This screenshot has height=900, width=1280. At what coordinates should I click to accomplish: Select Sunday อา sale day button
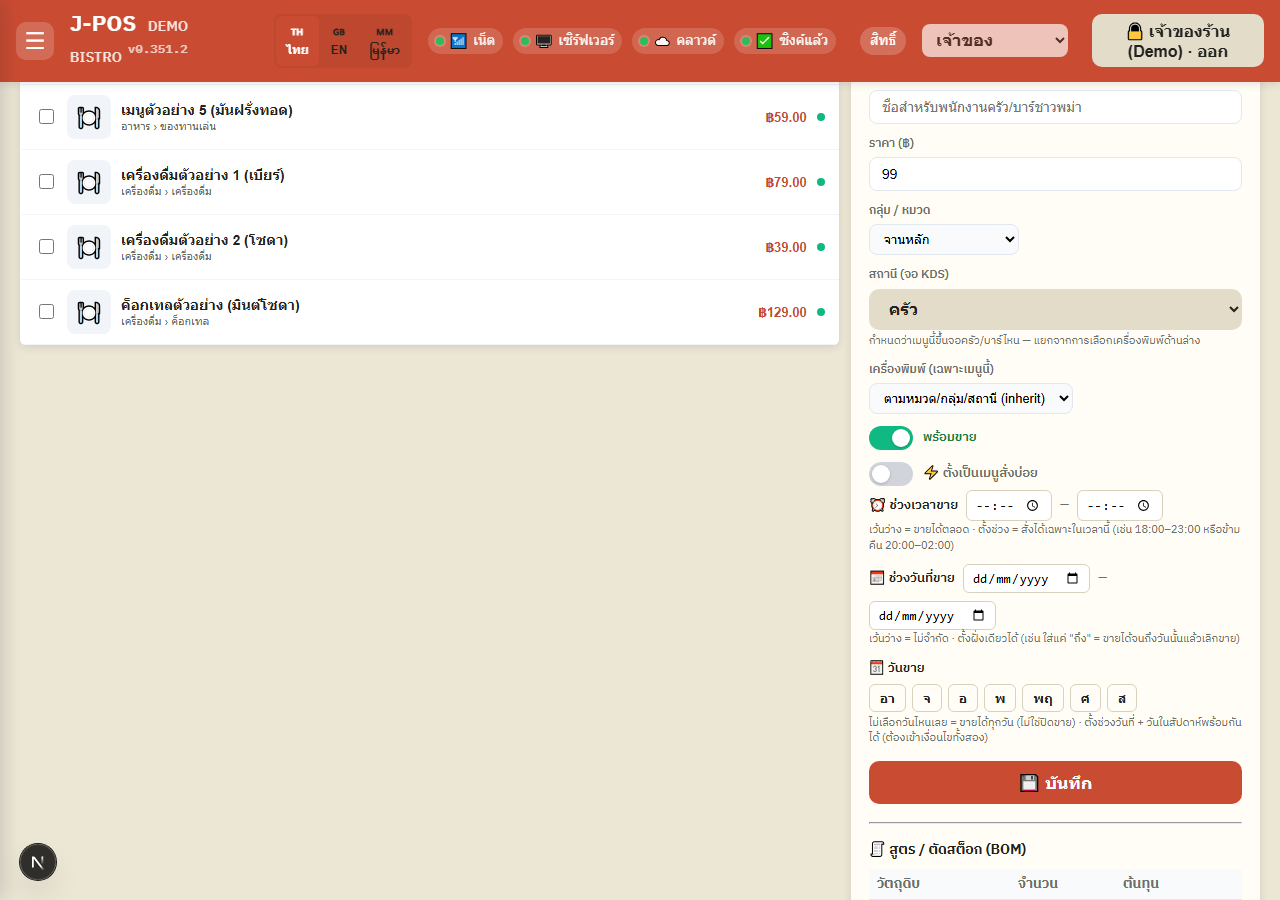(x=887, y=698)
